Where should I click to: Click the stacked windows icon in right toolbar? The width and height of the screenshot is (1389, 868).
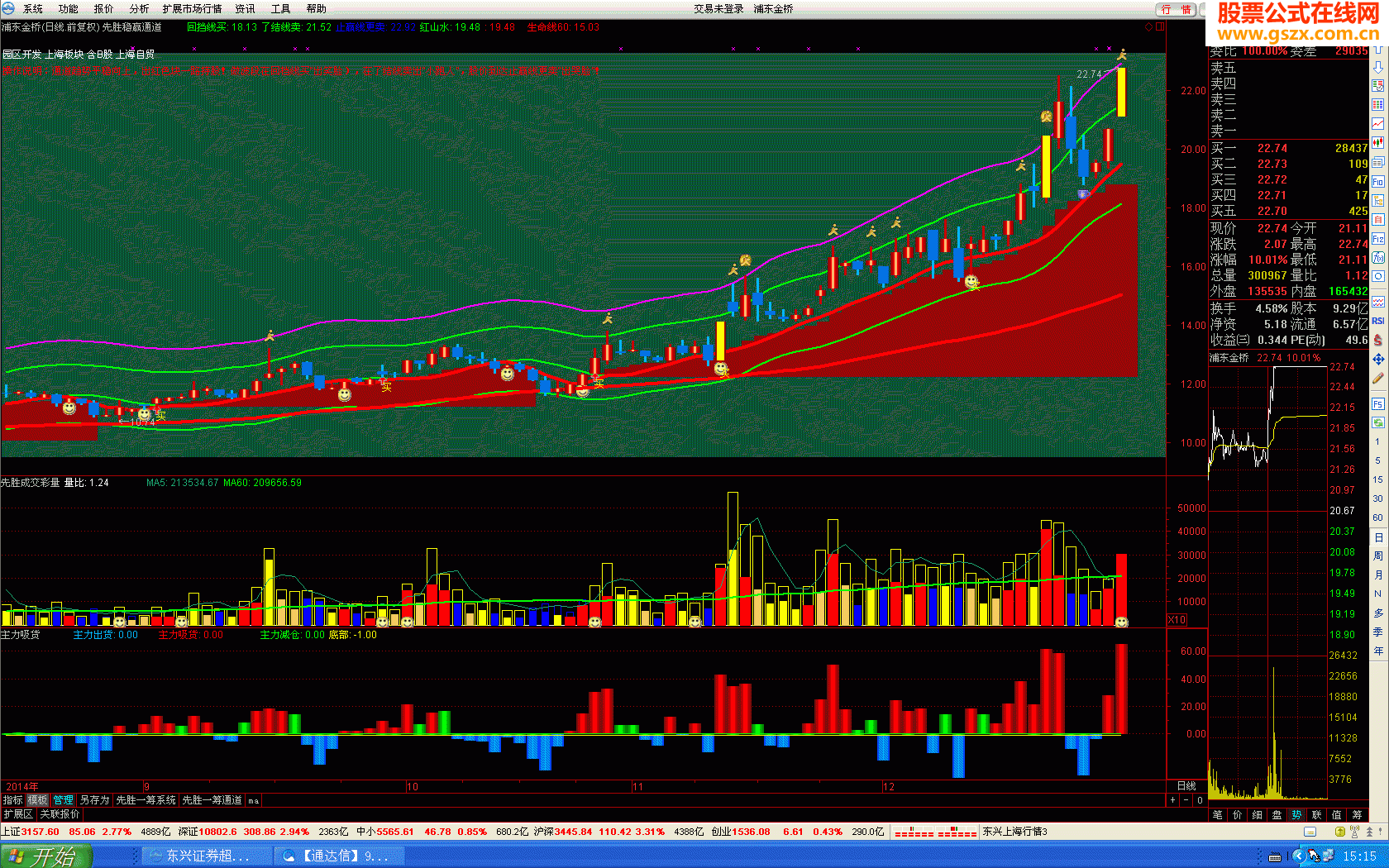tap(1378, 162)
